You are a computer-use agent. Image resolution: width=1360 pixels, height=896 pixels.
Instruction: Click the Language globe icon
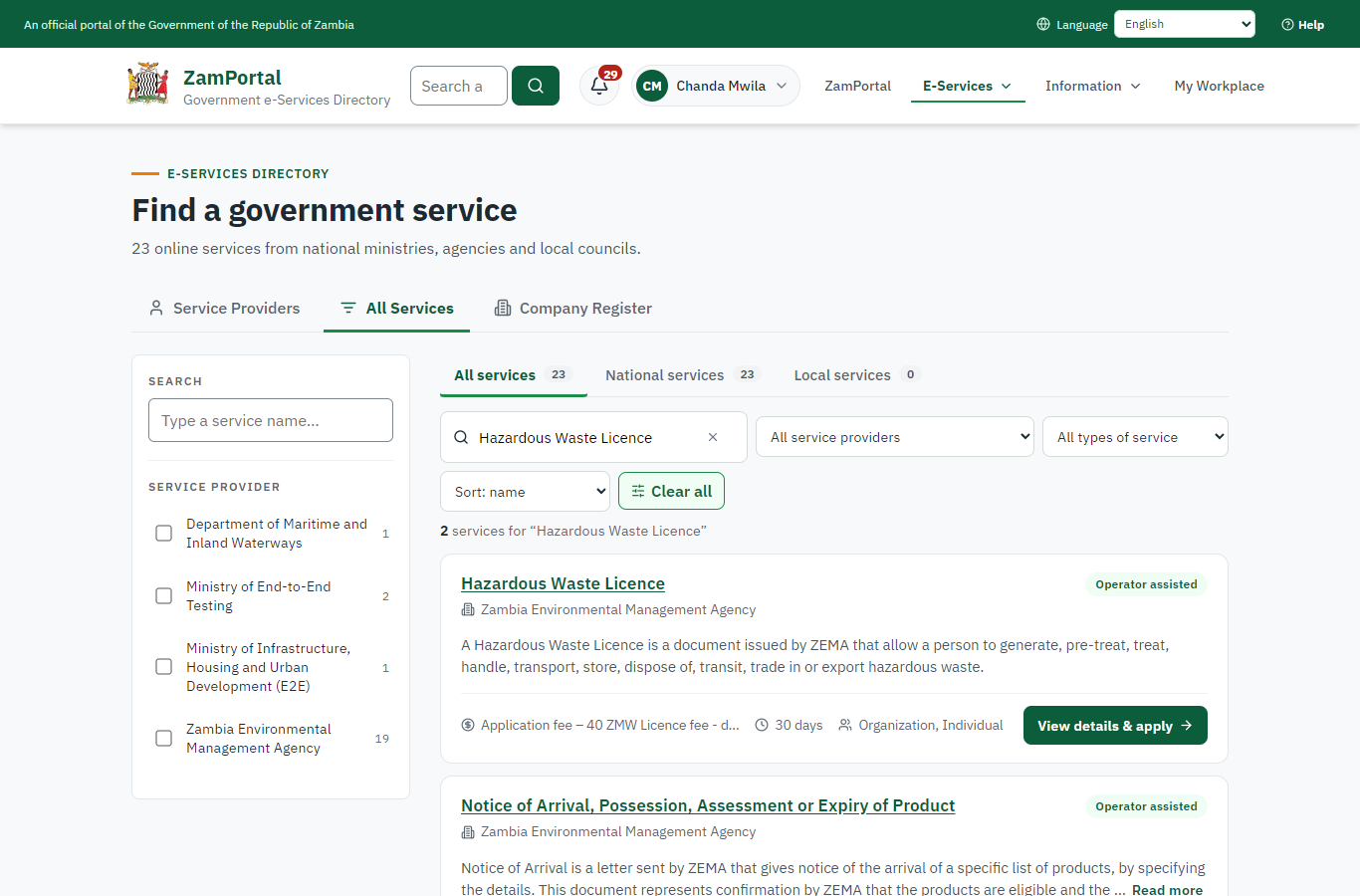(x=1043, y=25)
